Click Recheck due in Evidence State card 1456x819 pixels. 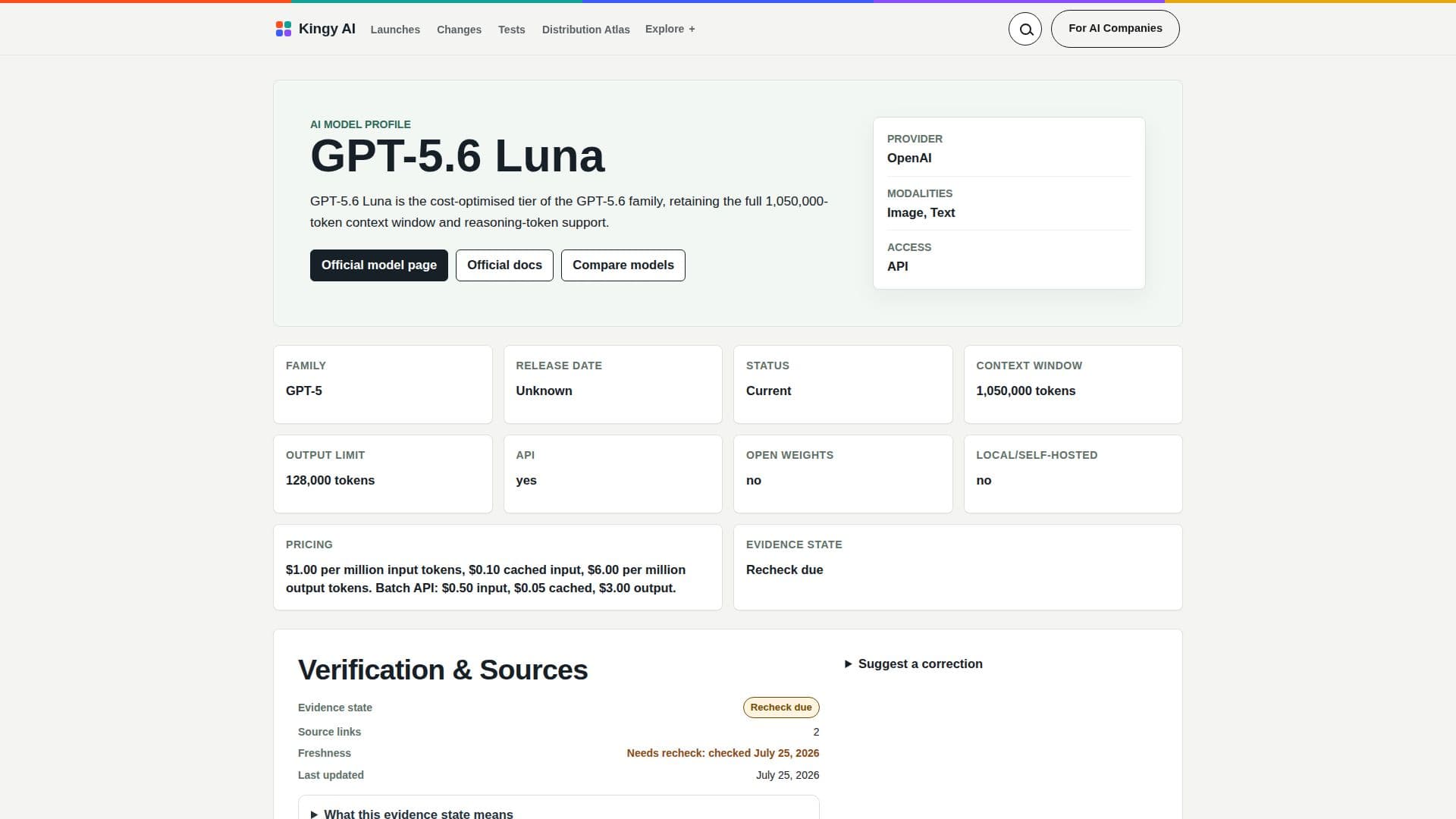click(784, 570)
